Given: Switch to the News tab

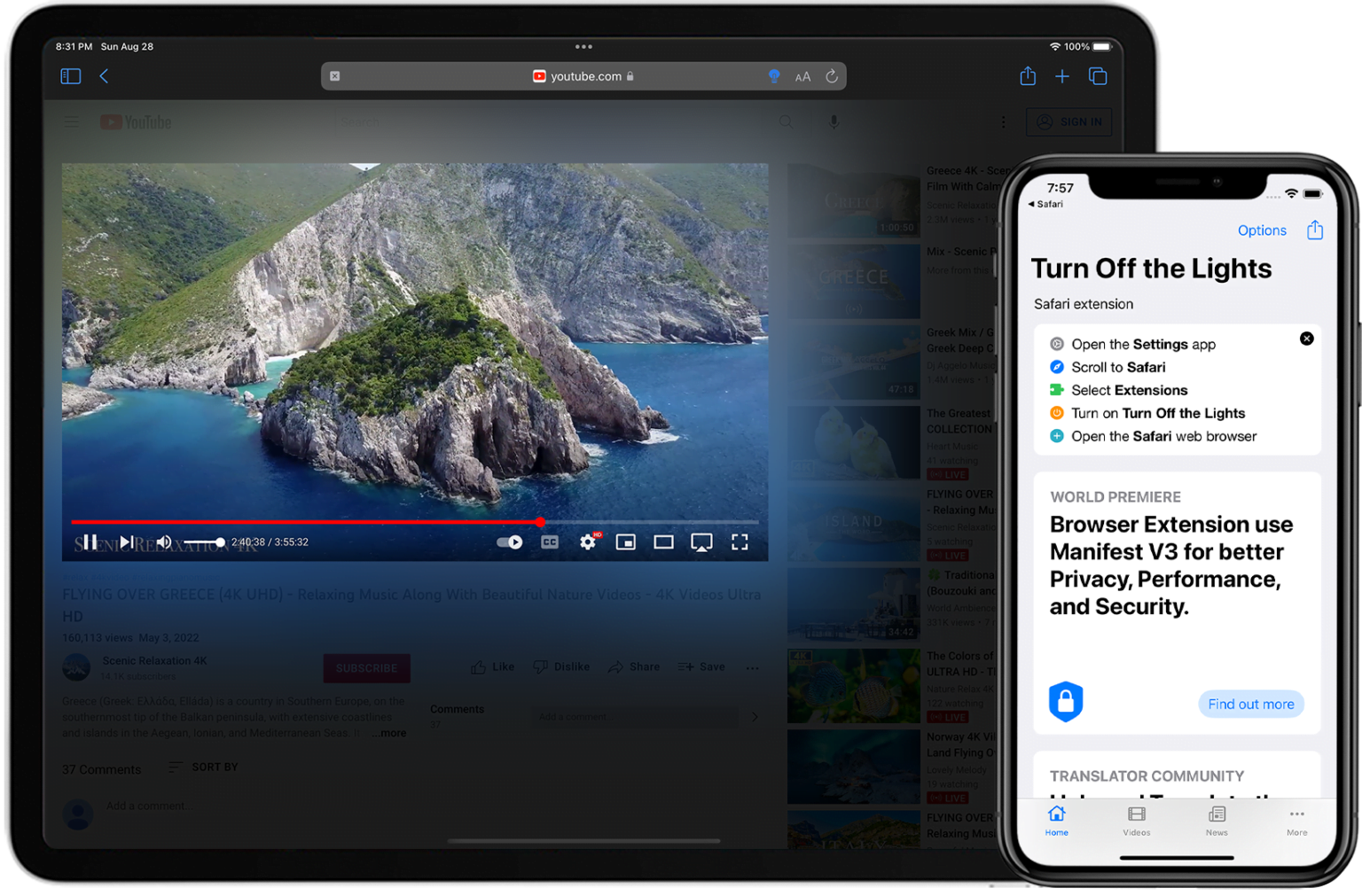Looking at the screenshot, I should 1217,821.
